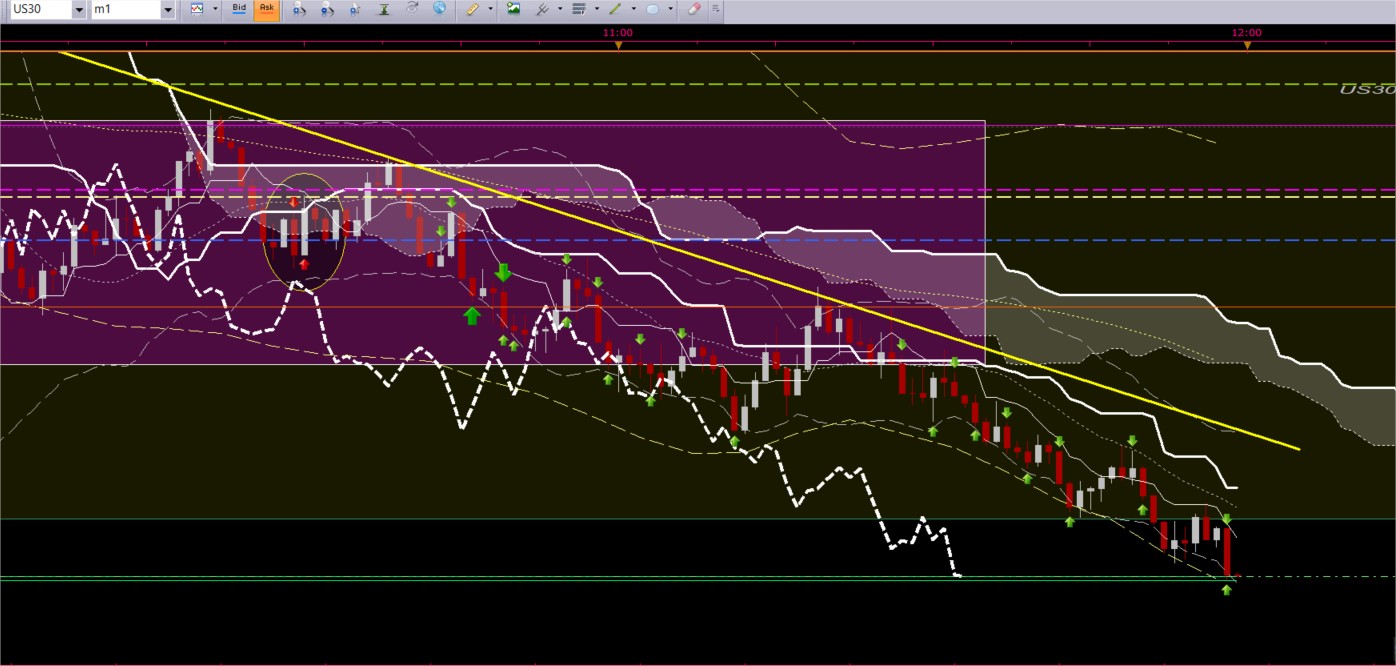The height and width of the screenshot is (666, 1396).
Task: Expand the chart type dropdown arrow
Action: (215, 9)
